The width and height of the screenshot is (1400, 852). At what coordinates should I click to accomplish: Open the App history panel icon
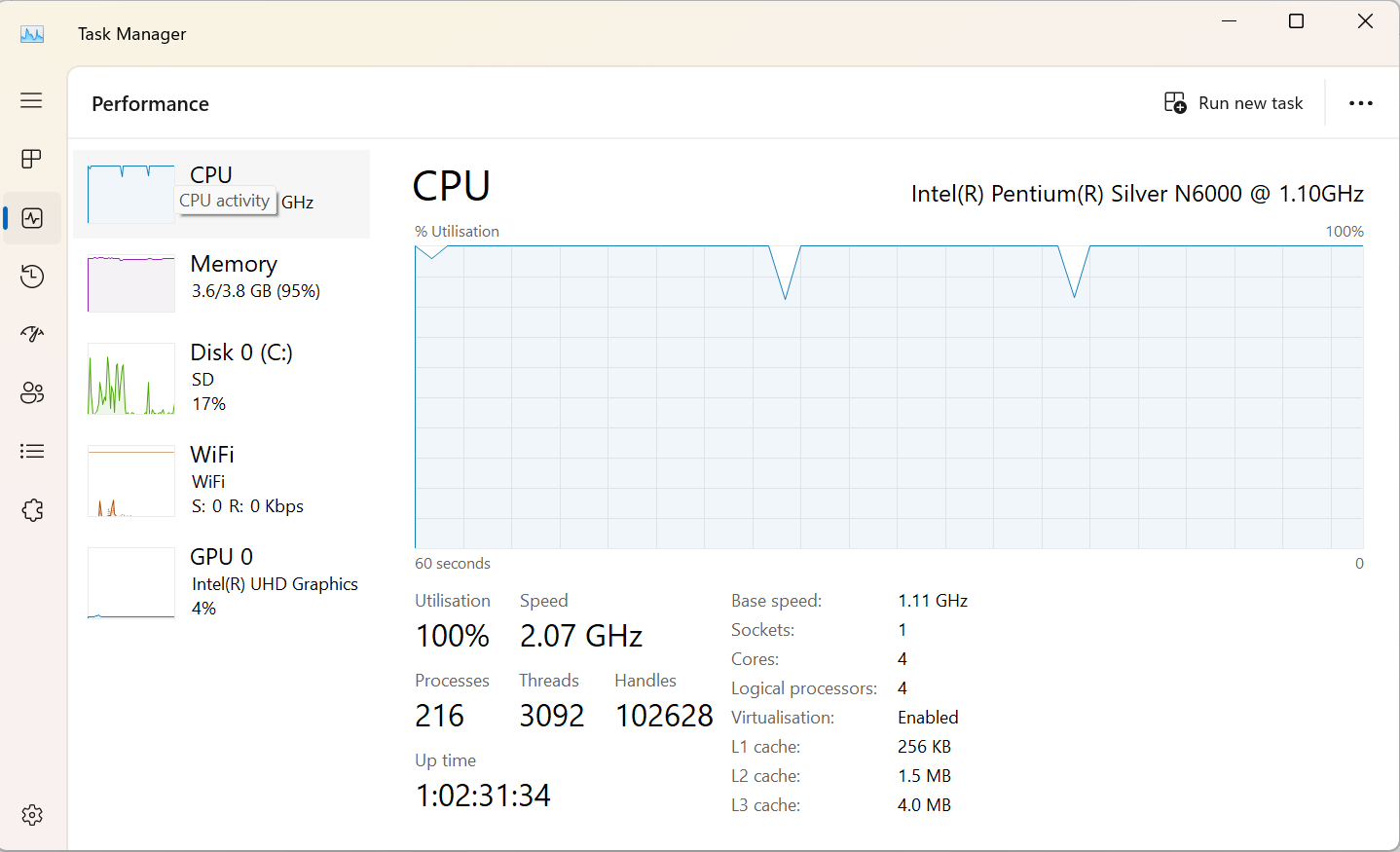coord(31,276)
